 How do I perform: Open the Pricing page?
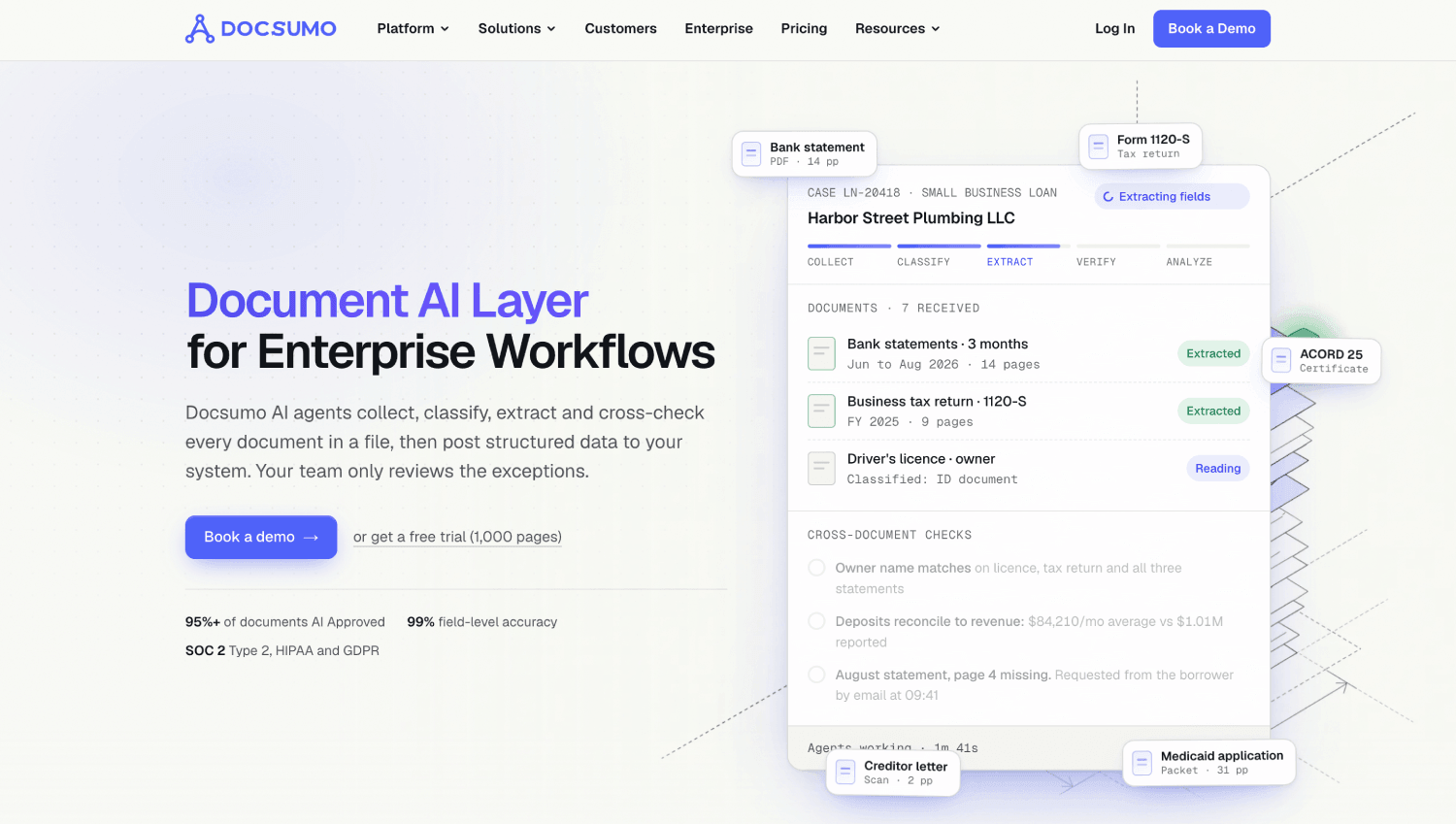click(x=804, y=29)
